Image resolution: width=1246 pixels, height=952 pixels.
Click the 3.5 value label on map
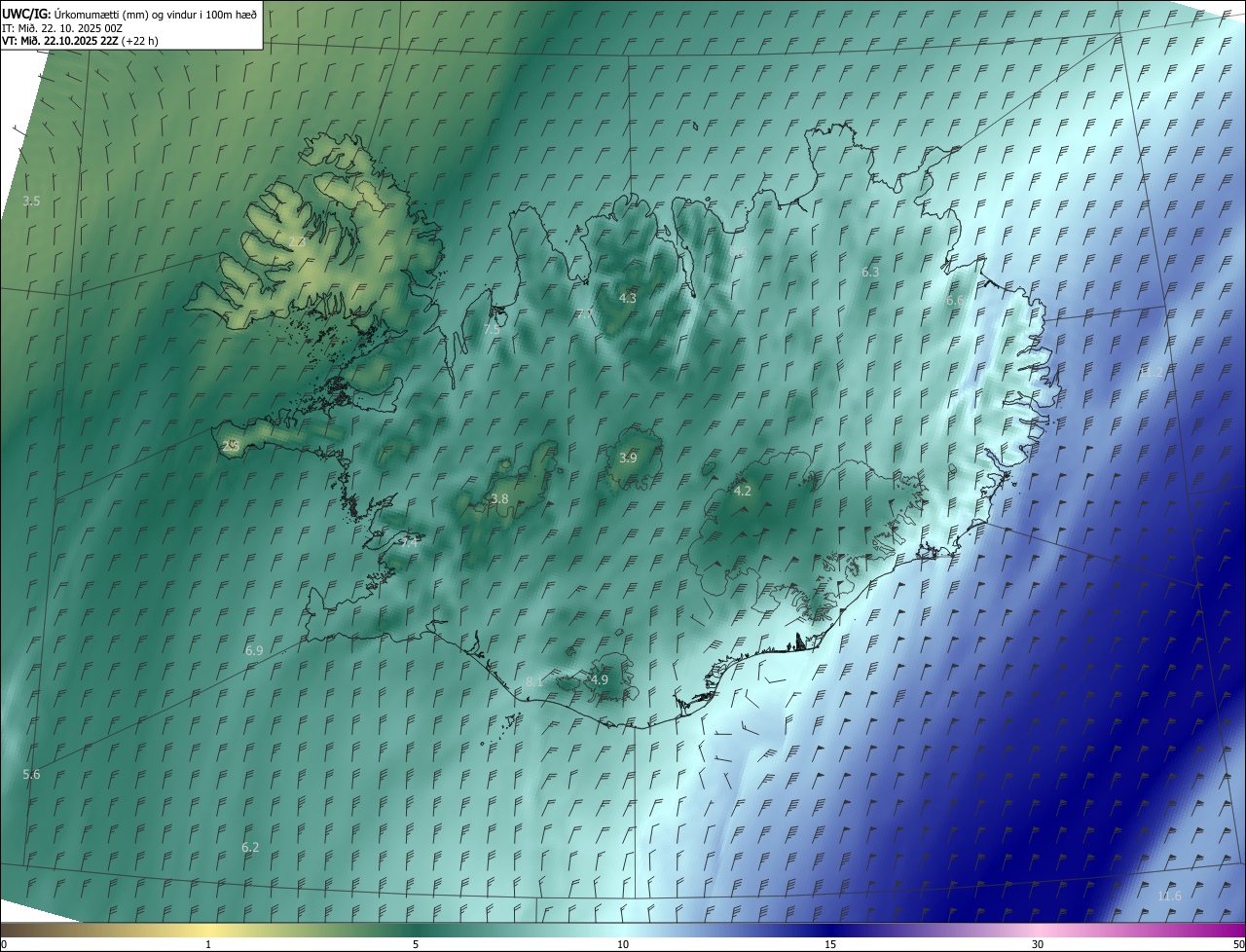(x=31, y=201)
